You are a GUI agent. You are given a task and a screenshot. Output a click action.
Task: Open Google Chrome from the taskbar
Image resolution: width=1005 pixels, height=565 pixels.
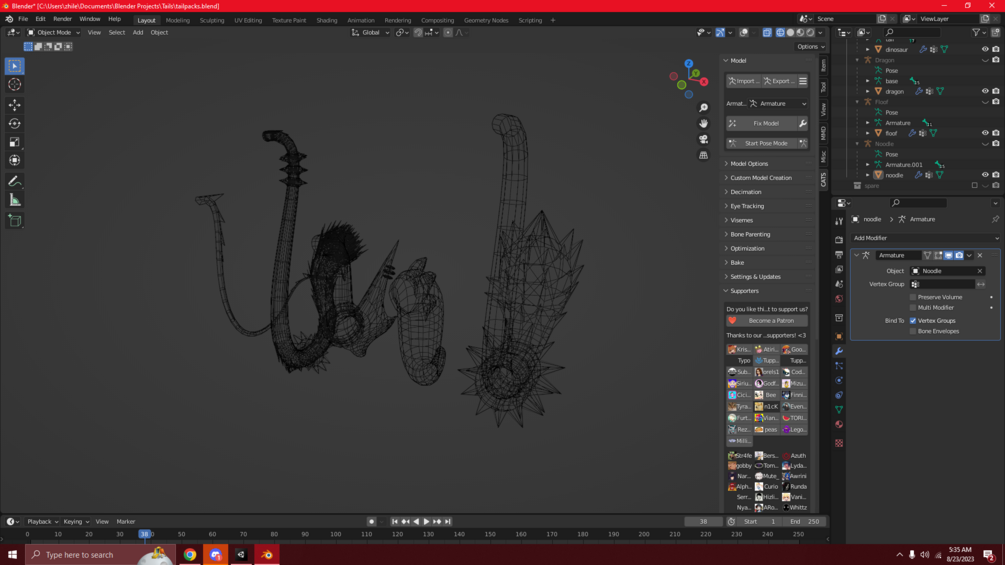[x=189, y=555]
